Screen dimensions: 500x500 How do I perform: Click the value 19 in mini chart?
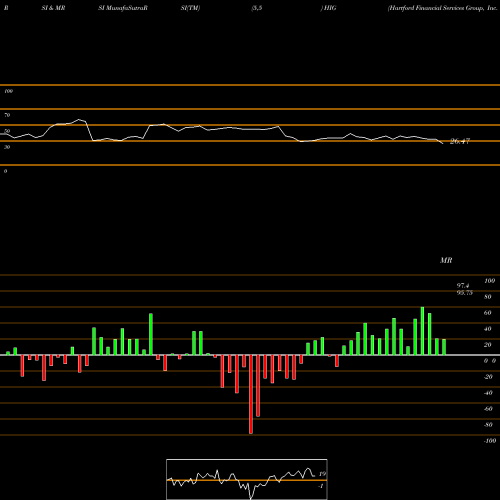point(322,474)
